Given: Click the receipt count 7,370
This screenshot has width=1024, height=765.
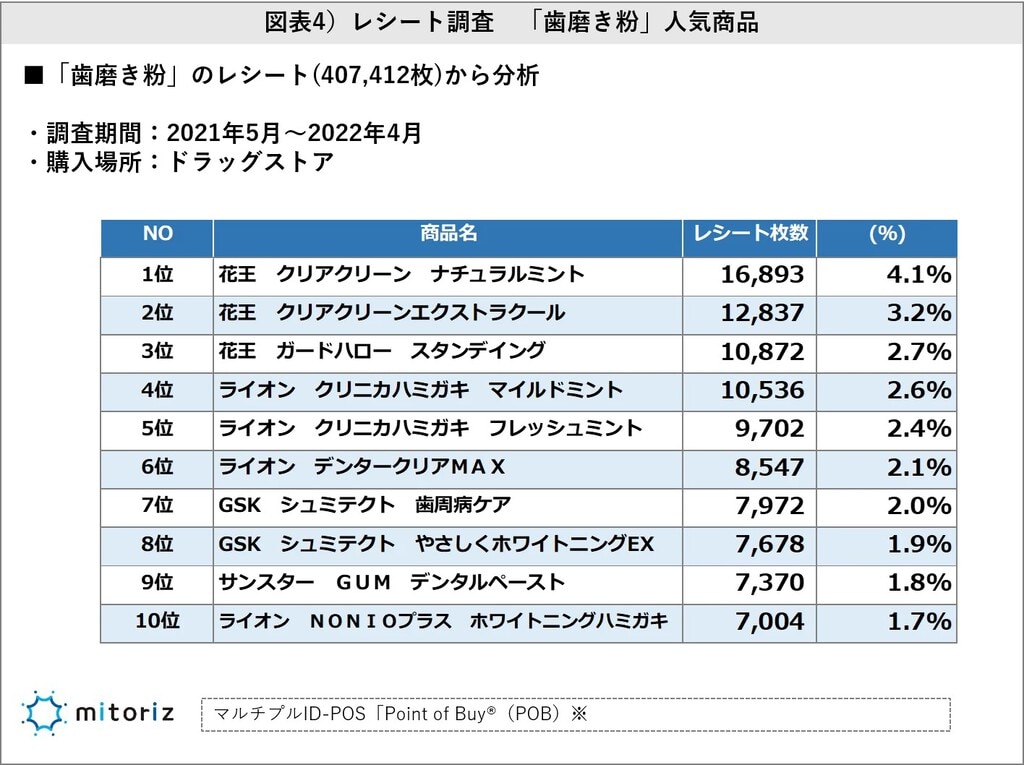Looking at the screenshot, I should (x=769, y=583).
